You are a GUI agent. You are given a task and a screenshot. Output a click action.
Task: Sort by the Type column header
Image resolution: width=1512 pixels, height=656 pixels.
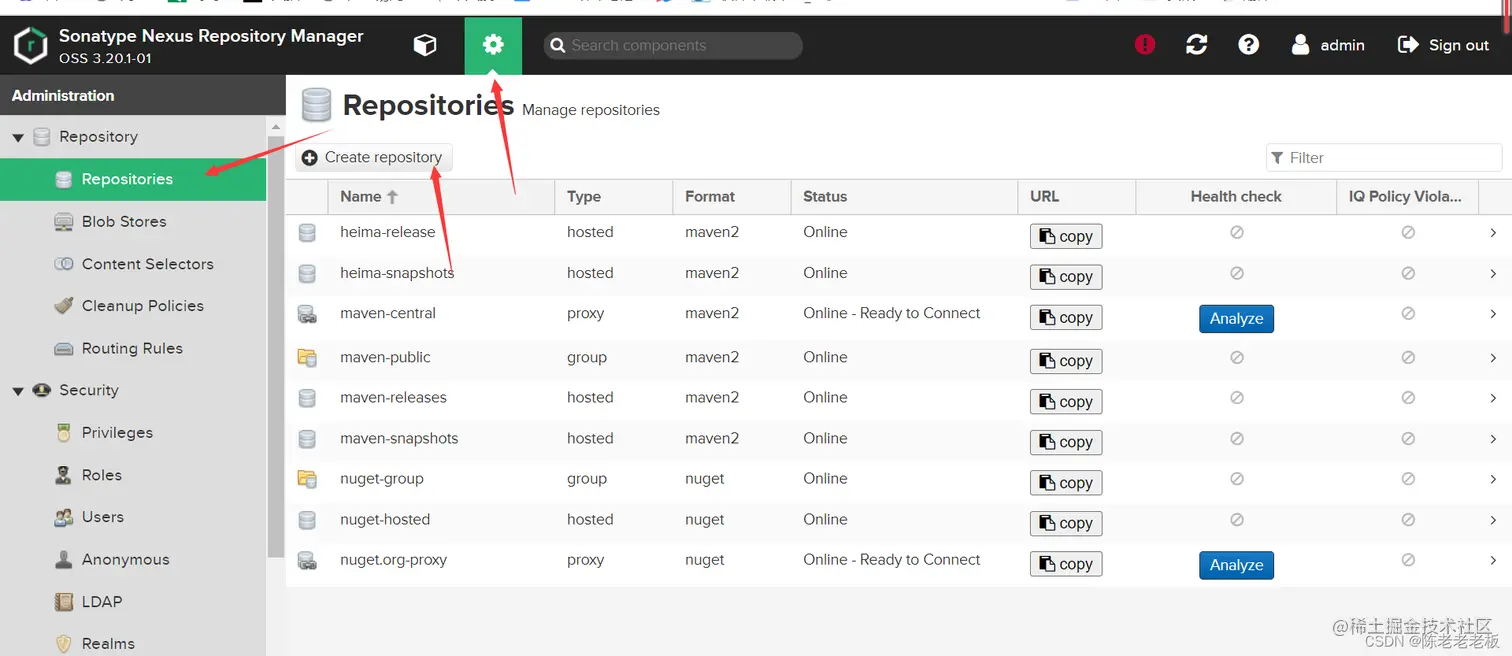(x=613, y=197)
